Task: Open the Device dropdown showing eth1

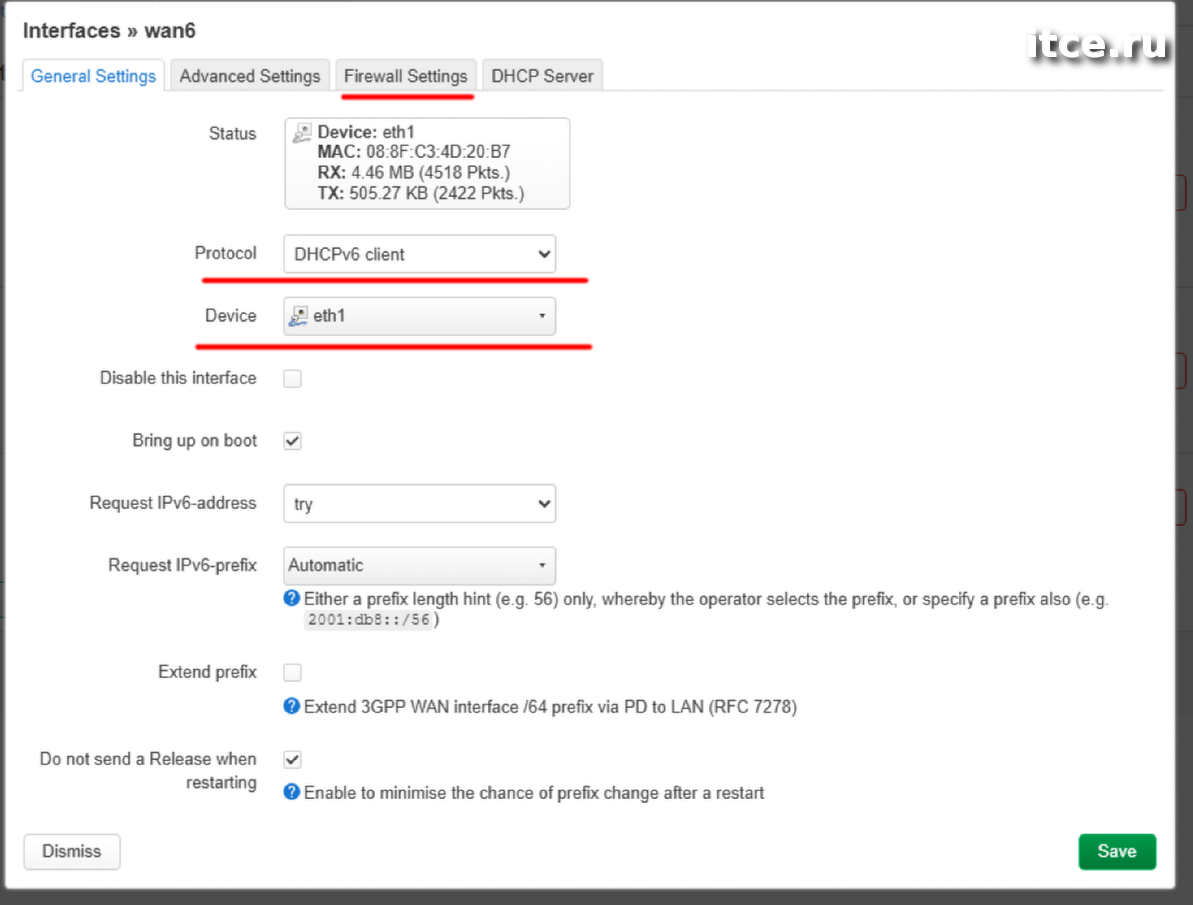Action: 419,316
